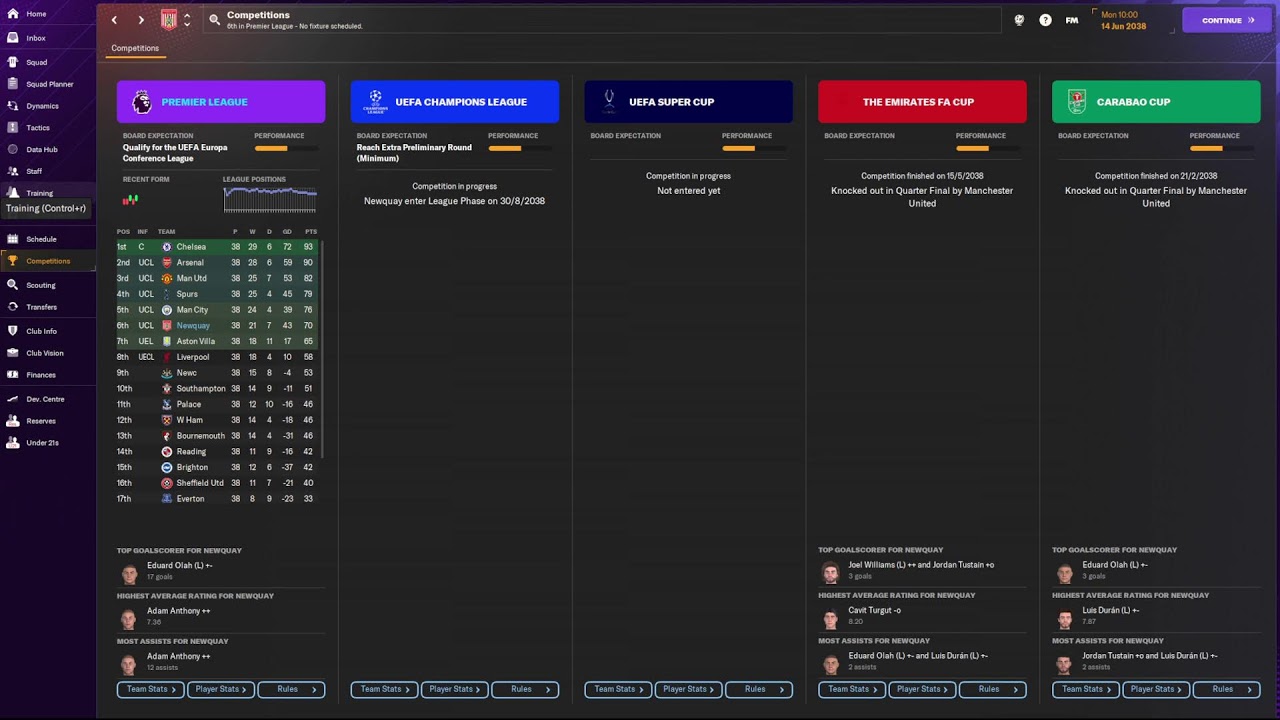This screenshot has height=720, width=1280.
Task: Open the Staff sidebar icon
Action: (13, 171)
